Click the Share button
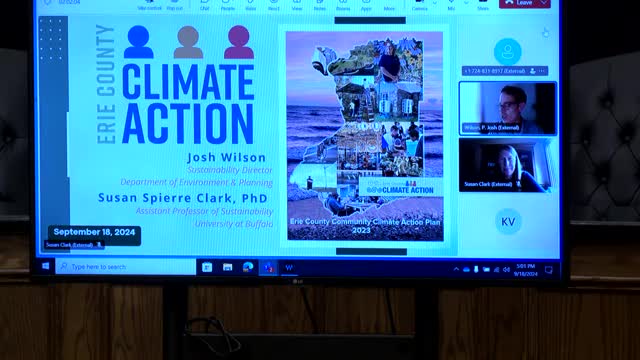The height and width of the screenshot is (360, 640). [483, 6]
